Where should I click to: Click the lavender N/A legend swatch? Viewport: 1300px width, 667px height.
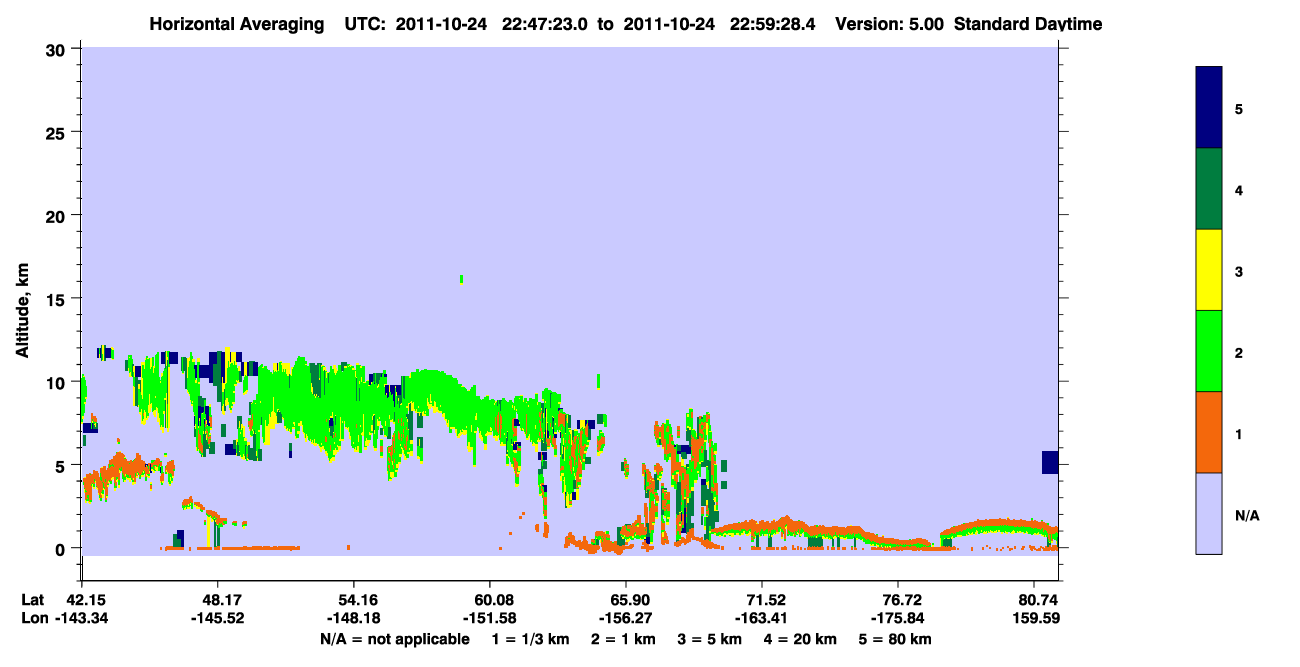click(x=1209, y=513)
